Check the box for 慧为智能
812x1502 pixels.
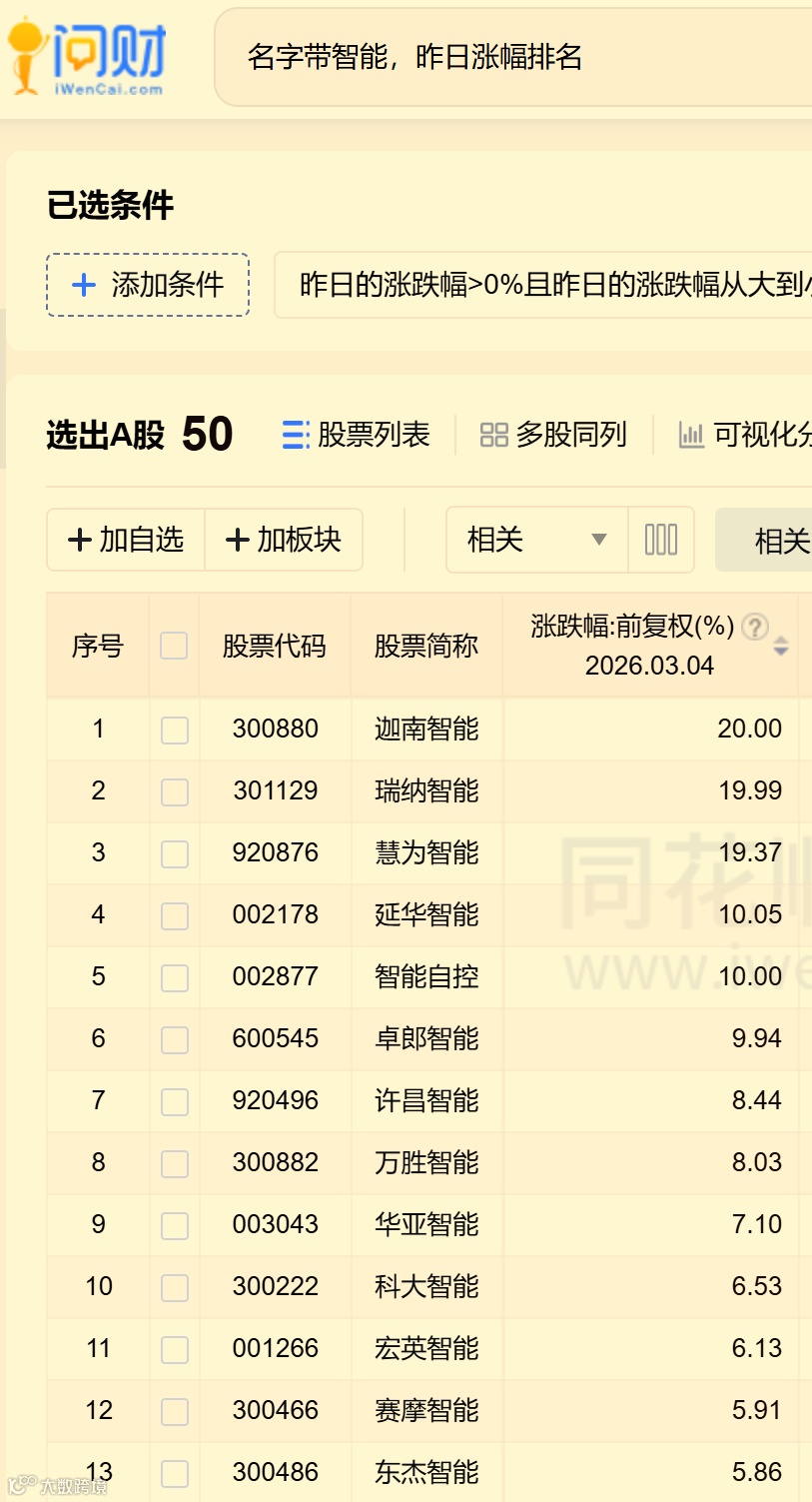175,854
